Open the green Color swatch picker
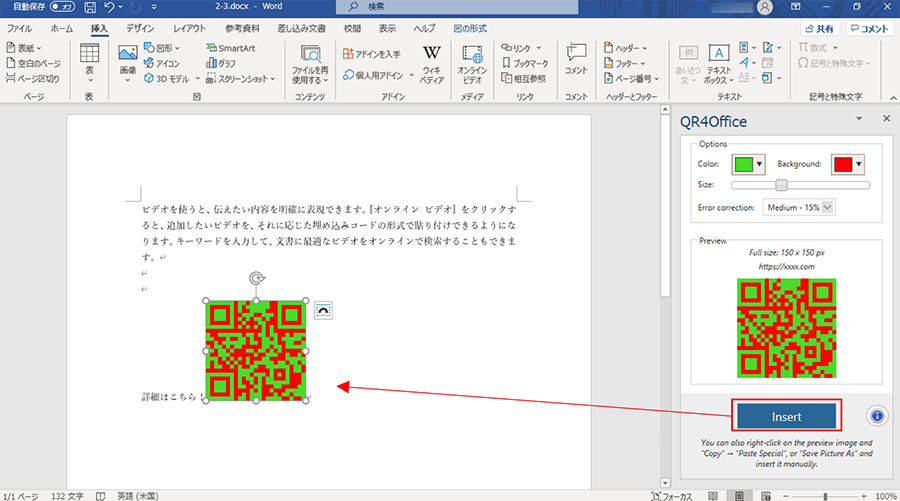 tap(748, 164)
